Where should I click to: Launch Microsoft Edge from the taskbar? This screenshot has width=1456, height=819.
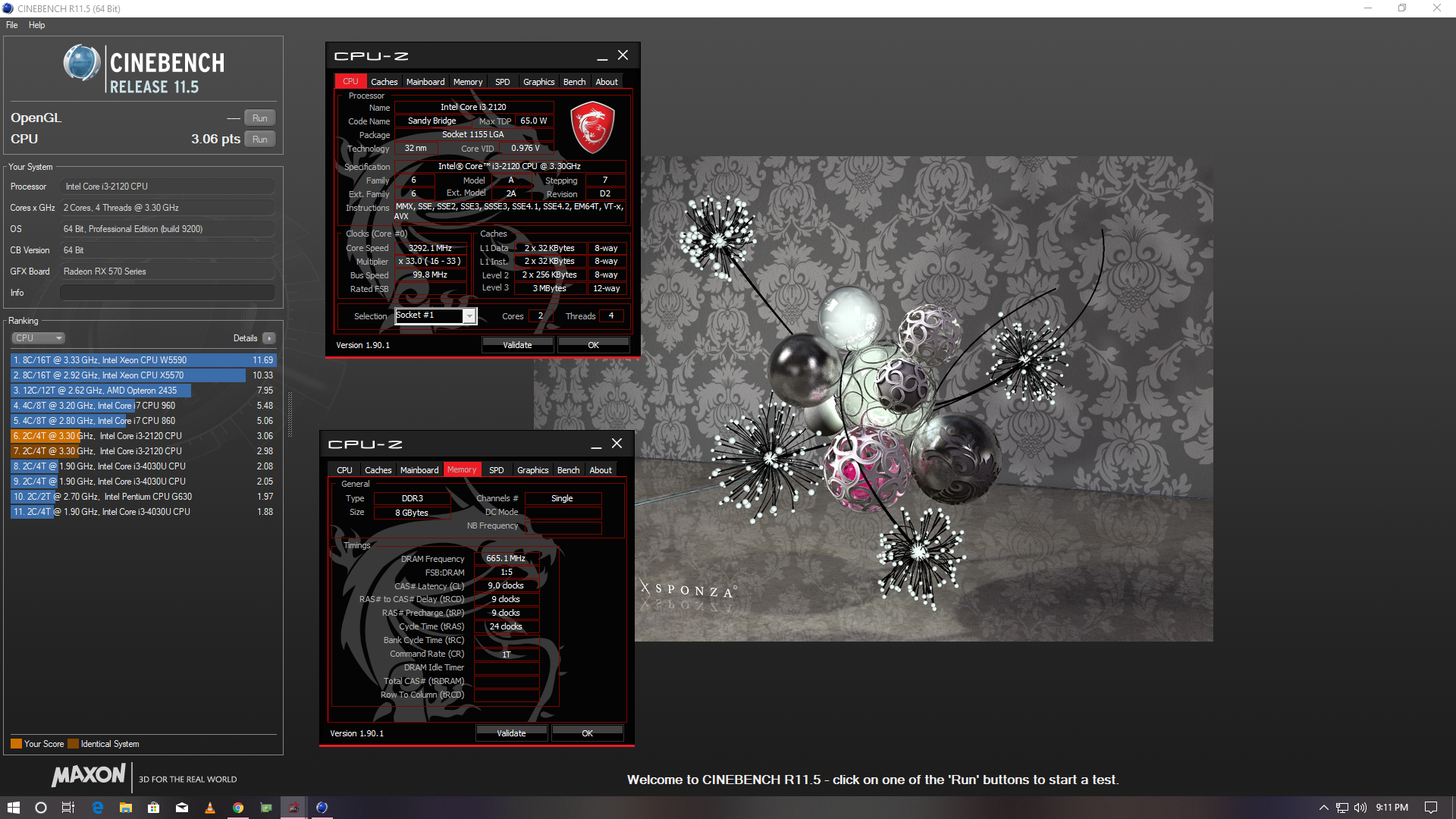point(97,808)
